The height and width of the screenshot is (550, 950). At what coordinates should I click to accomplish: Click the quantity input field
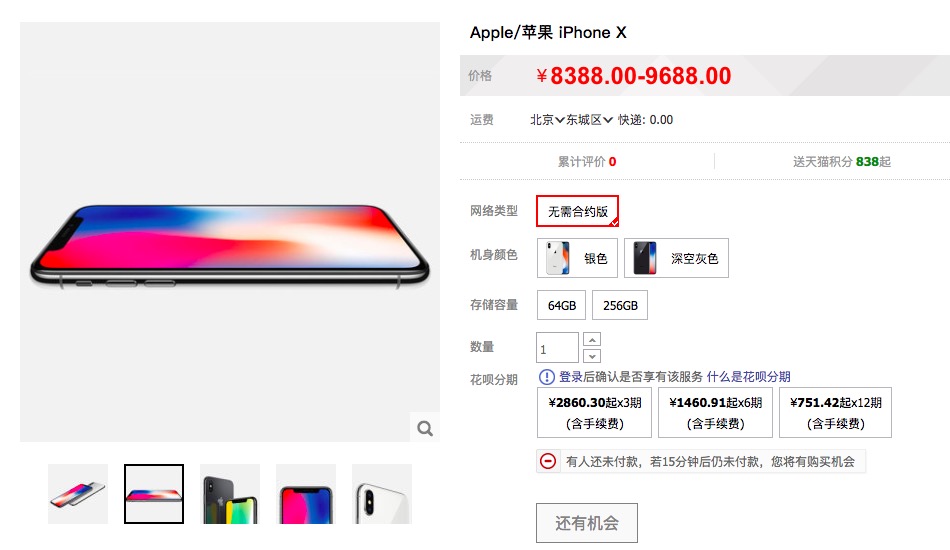click(557, 348)
